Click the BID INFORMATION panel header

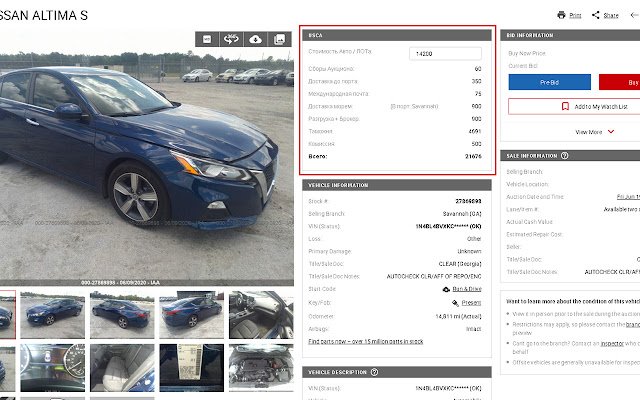pyautogui.click(x=570, y=35)
